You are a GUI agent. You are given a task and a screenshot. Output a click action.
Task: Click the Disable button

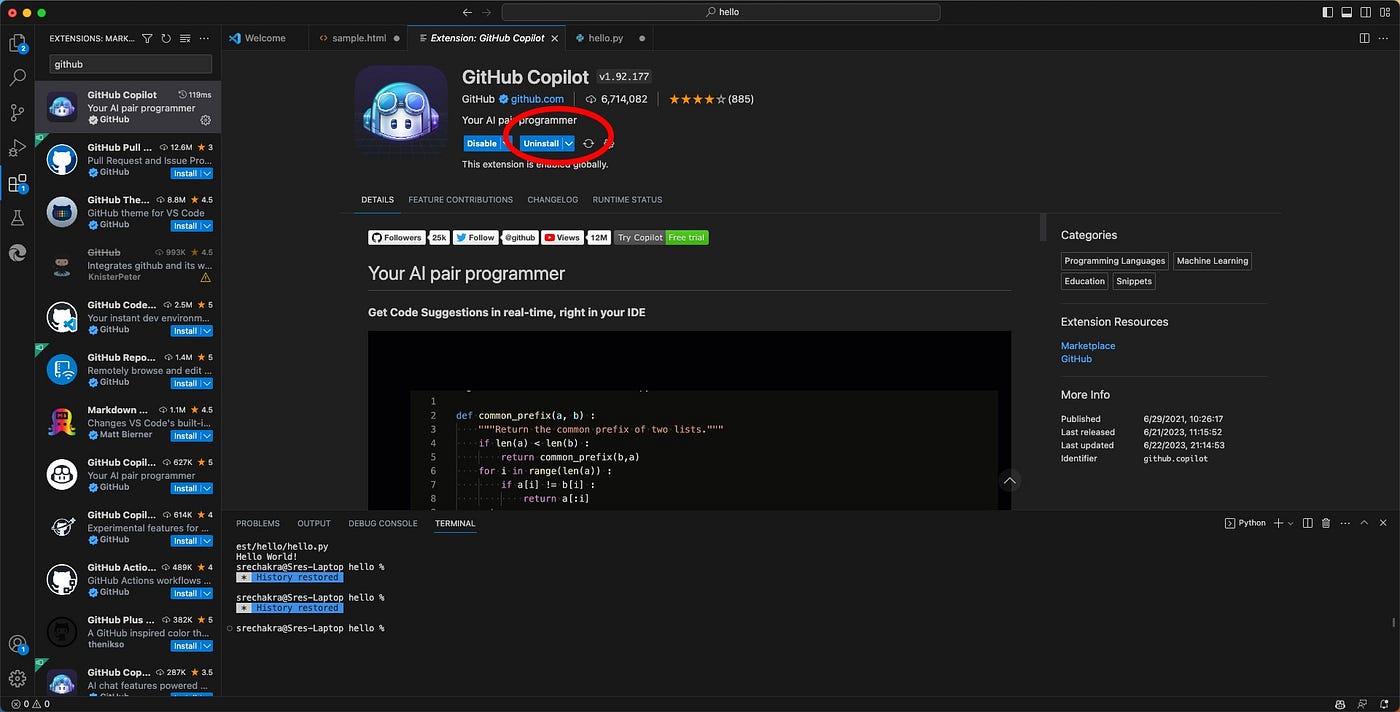pyautogui.click(x=482, y=144)
